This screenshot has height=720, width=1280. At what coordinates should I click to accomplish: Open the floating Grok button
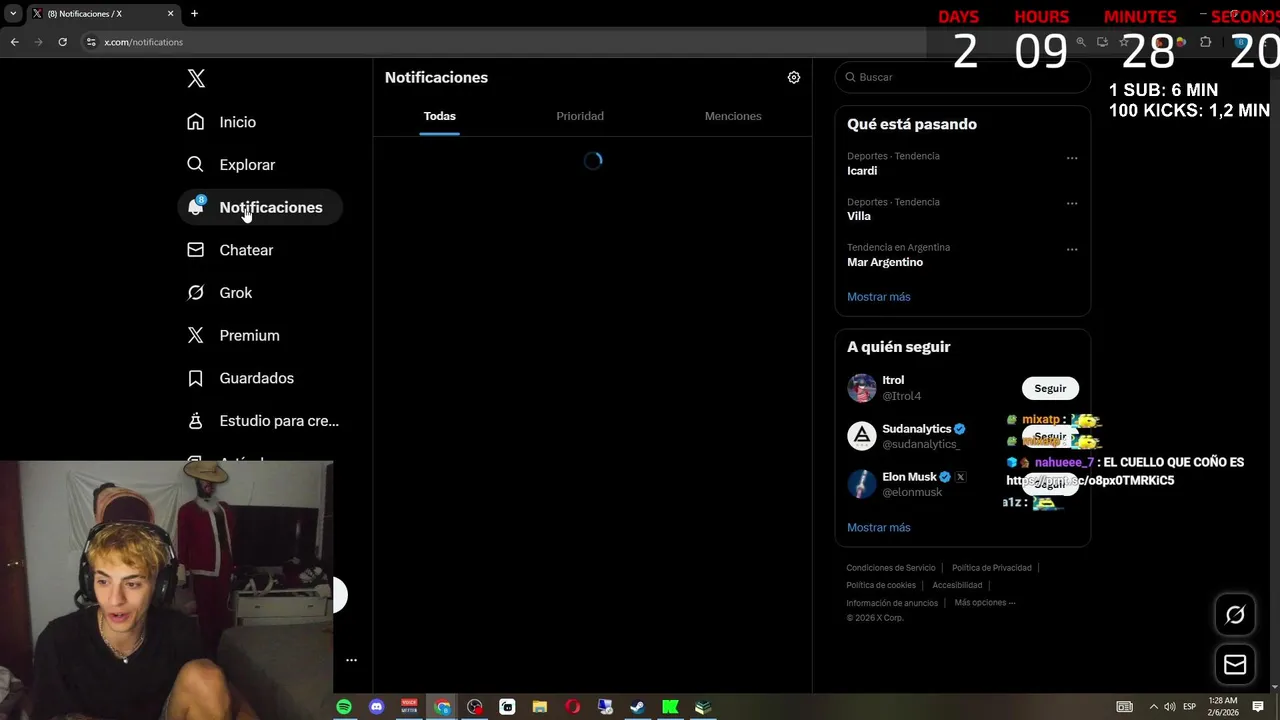1235,615
